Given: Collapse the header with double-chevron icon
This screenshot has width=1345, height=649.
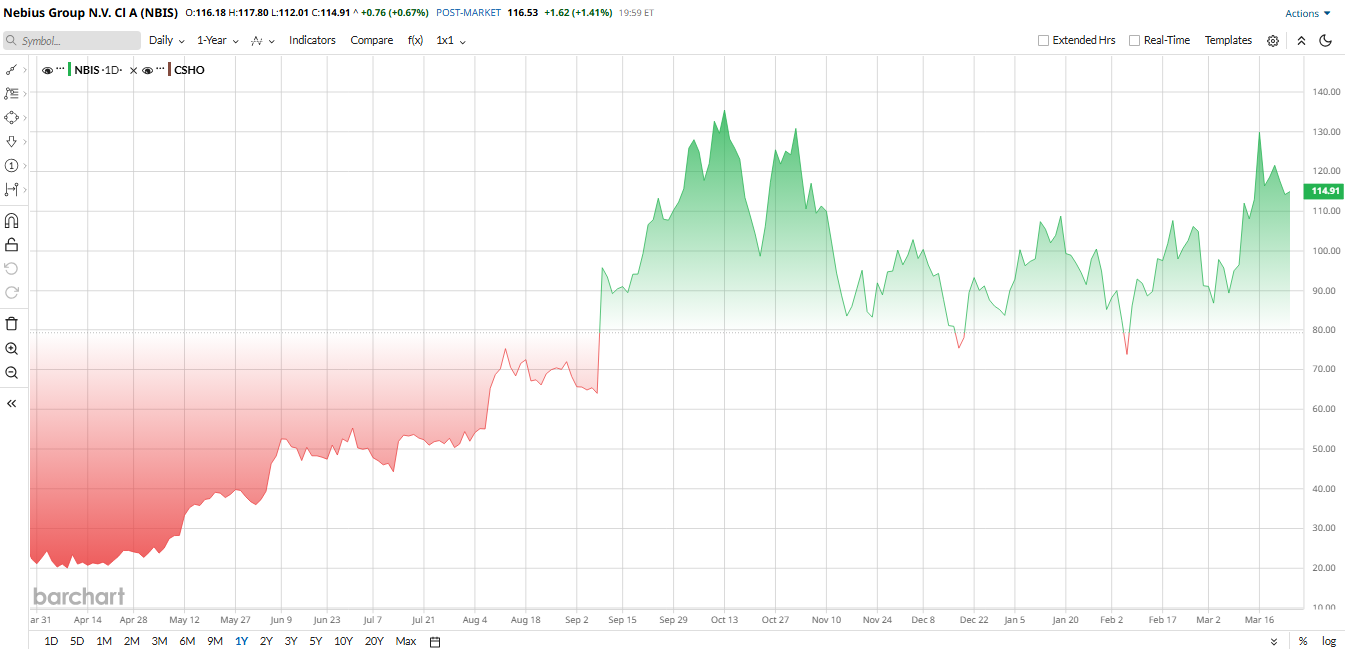Looking at the screenshot, I should (1301, 40).
